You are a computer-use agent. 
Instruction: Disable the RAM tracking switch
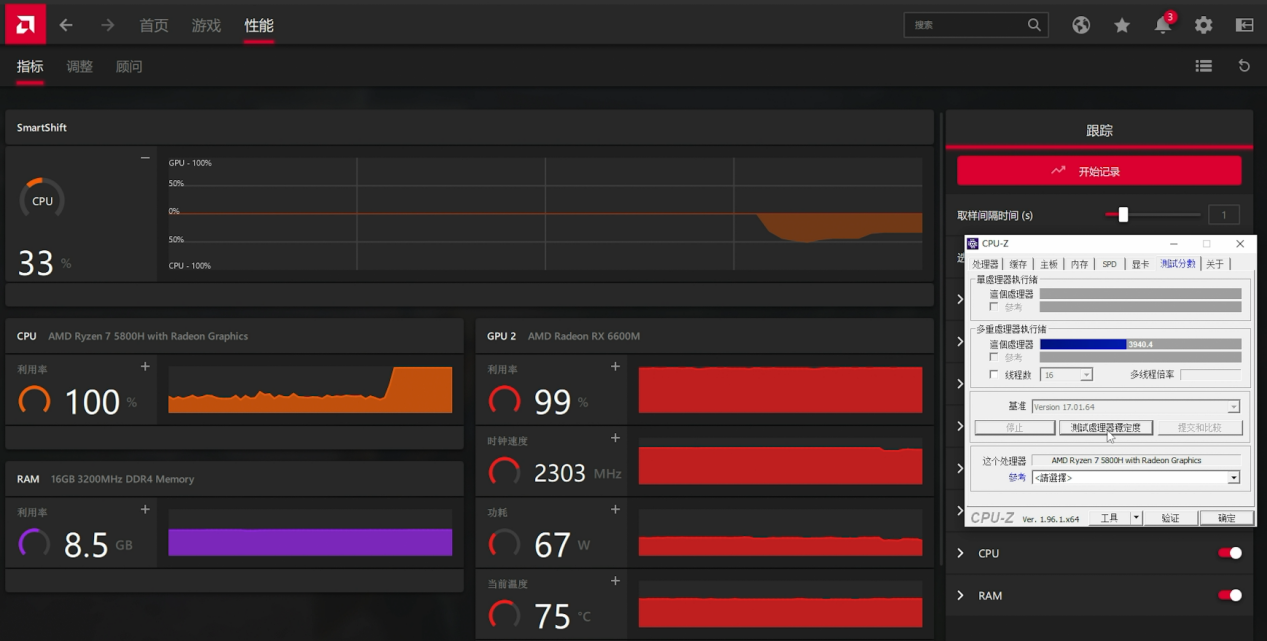point(1229,595)
